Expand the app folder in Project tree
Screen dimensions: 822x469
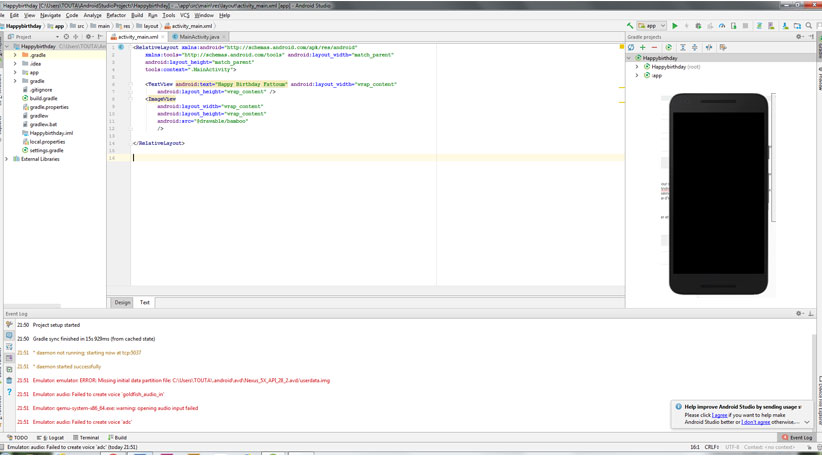click(x=15, y=72)
